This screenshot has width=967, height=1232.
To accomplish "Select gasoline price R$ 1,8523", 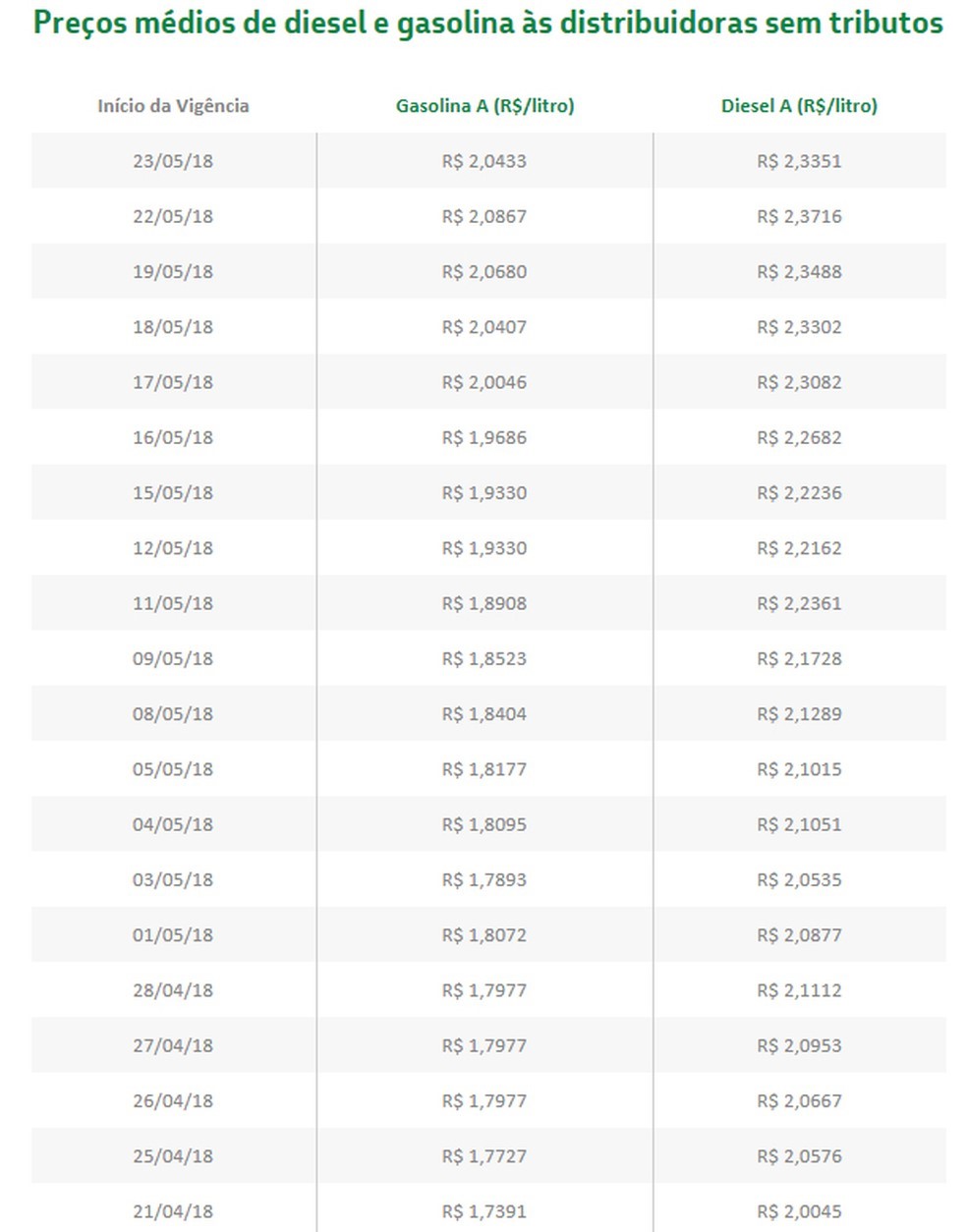I will coord(484,659).
